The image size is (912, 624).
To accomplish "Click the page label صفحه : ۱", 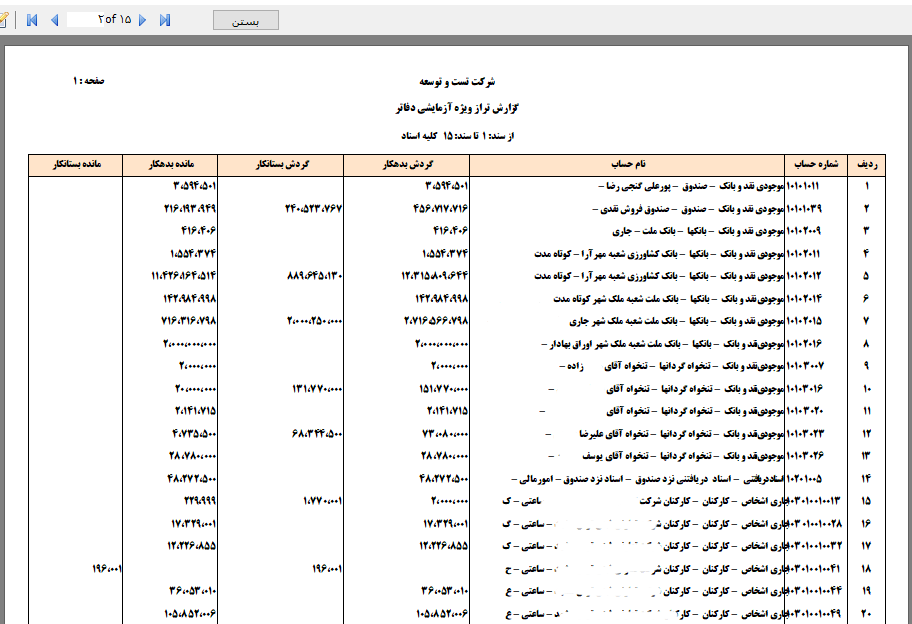I will point(88,81).
